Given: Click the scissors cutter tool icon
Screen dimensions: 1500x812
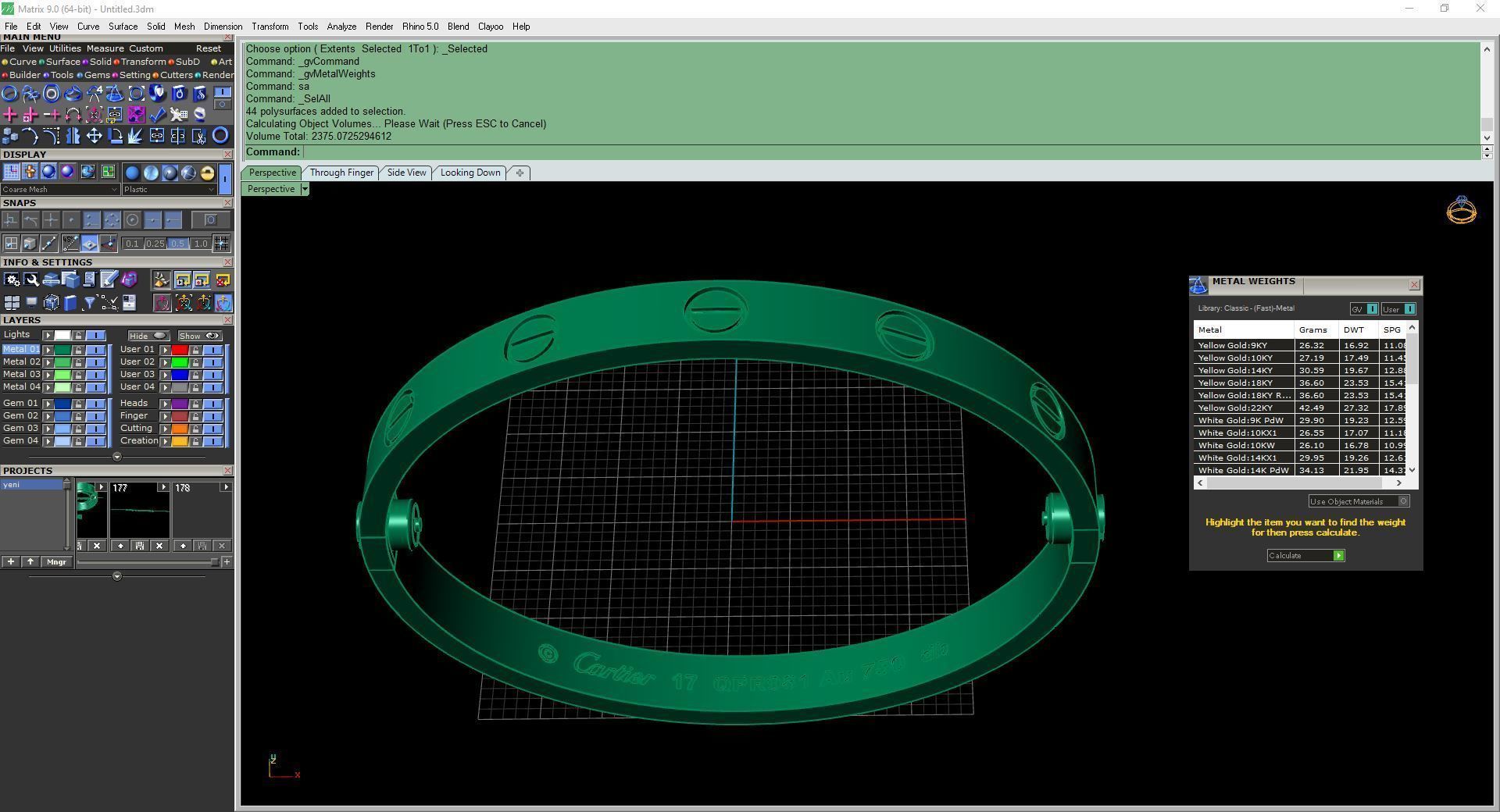Looking at the screenshot, I should pyautogui.click(x=199, y=136).
